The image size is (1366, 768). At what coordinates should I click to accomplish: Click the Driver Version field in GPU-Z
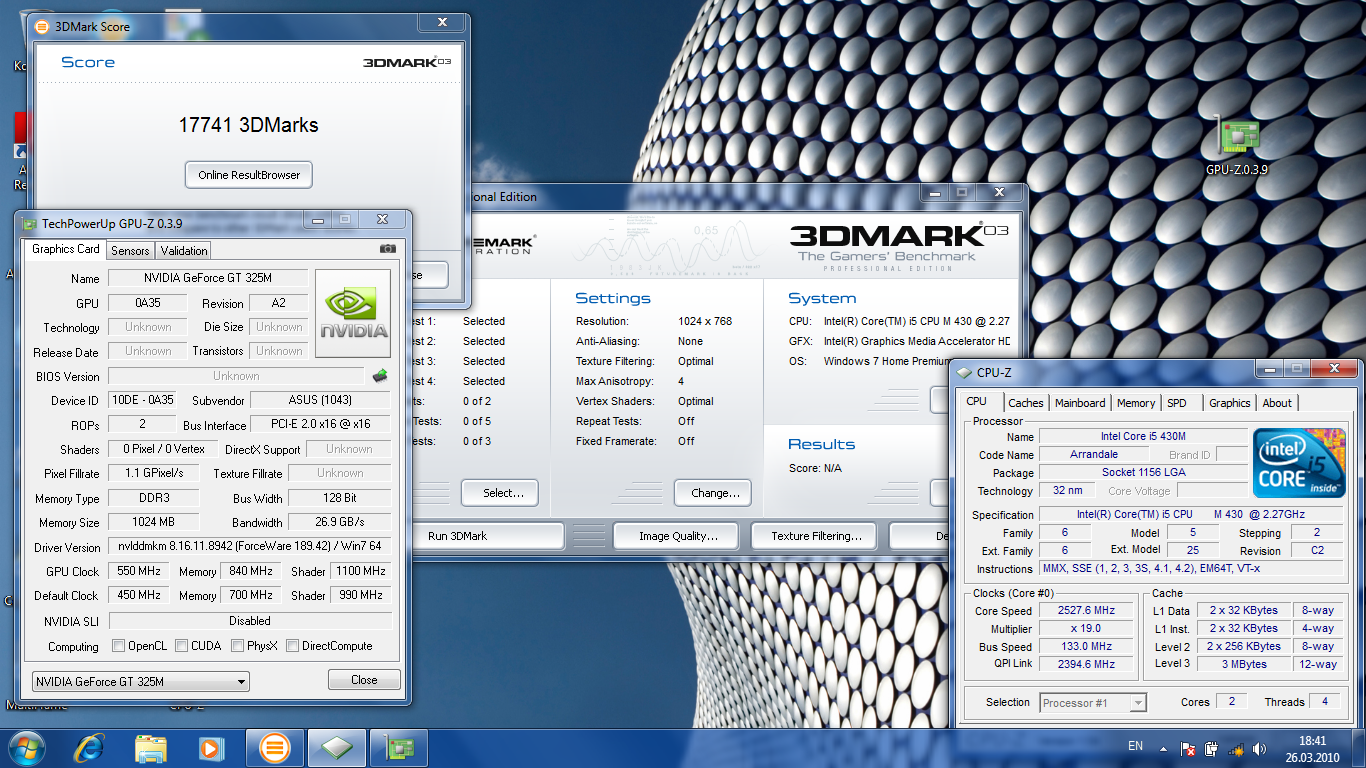point(250,547)
